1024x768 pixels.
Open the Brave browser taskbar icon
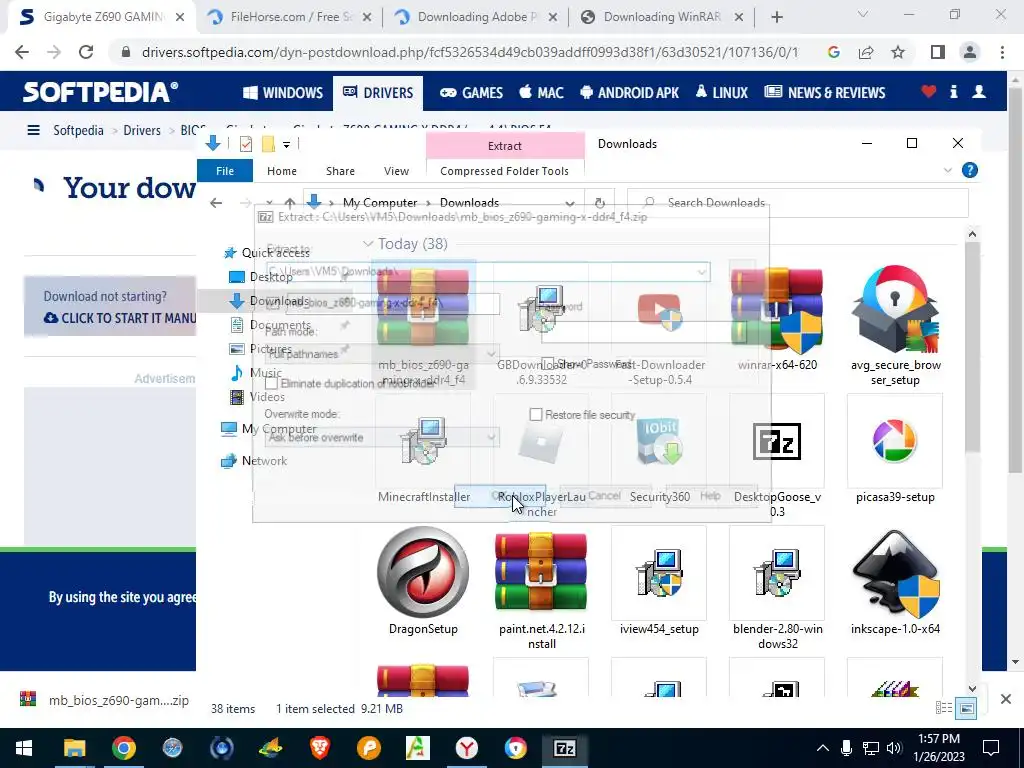[x=319, y=748]
